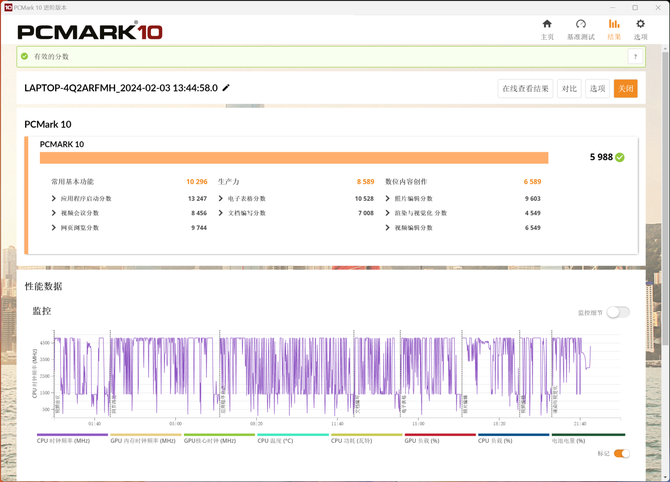Select the 常用基本功能 category heading
This screenshot has height=482, width=670.
click(73, 182)
